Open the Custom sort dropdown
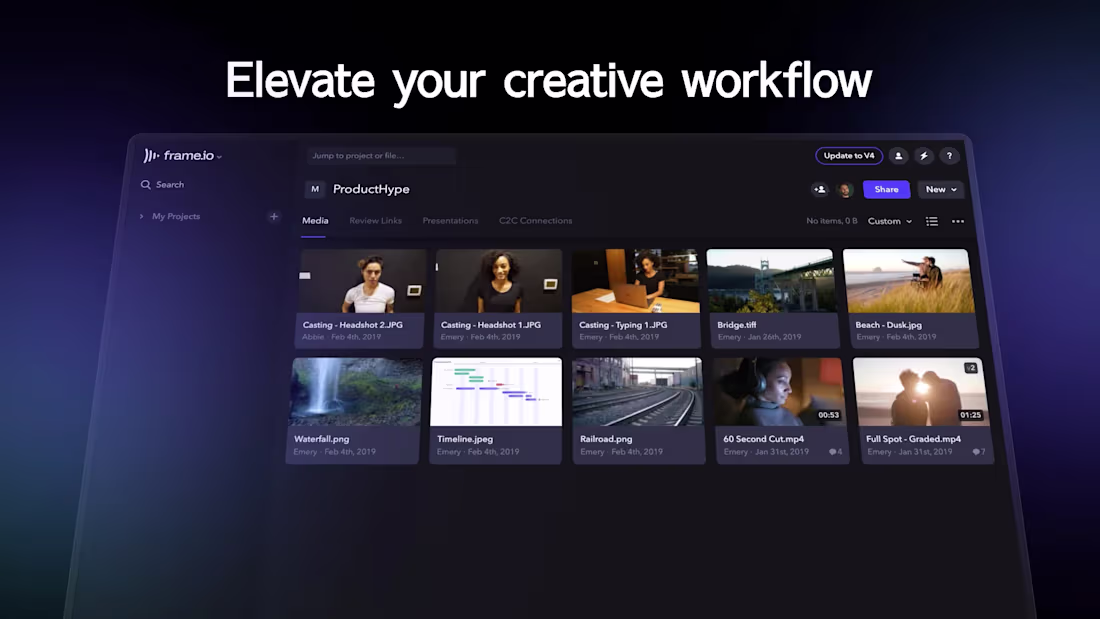Screen dimensions: 1100x619 (x=888, y=221)
